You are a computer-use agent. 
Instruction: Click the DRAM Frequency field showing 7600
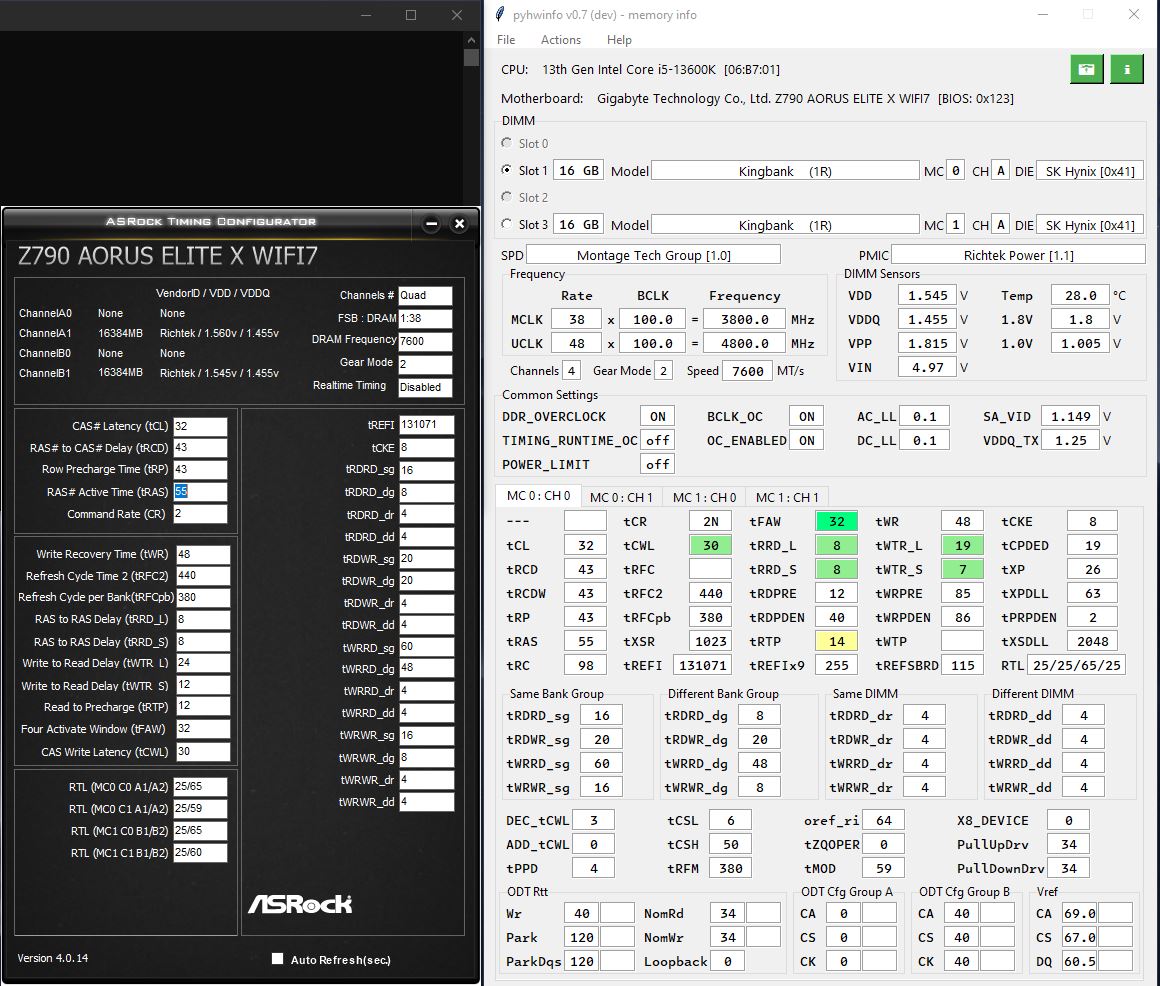425,341
